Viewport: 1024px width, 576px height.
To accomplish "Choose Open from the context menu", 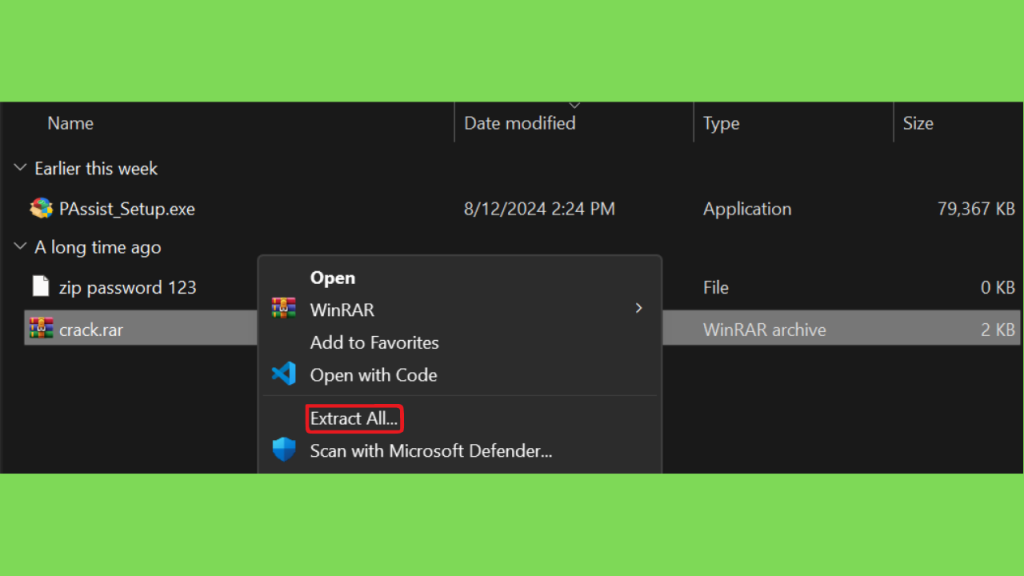I will point(332,278).
